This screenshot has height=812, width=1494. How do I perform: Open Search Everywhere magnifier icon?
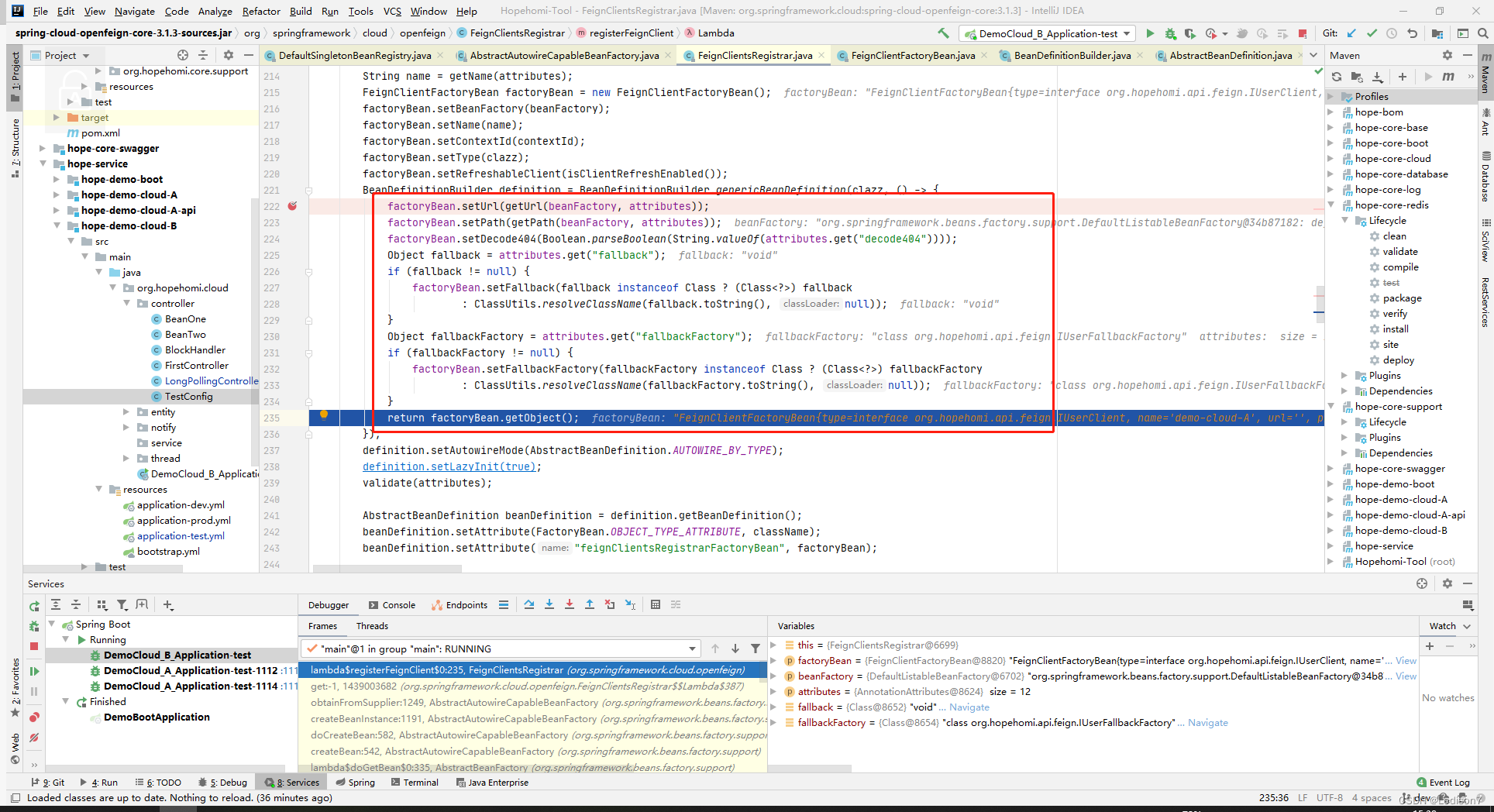pos(1482,33)
